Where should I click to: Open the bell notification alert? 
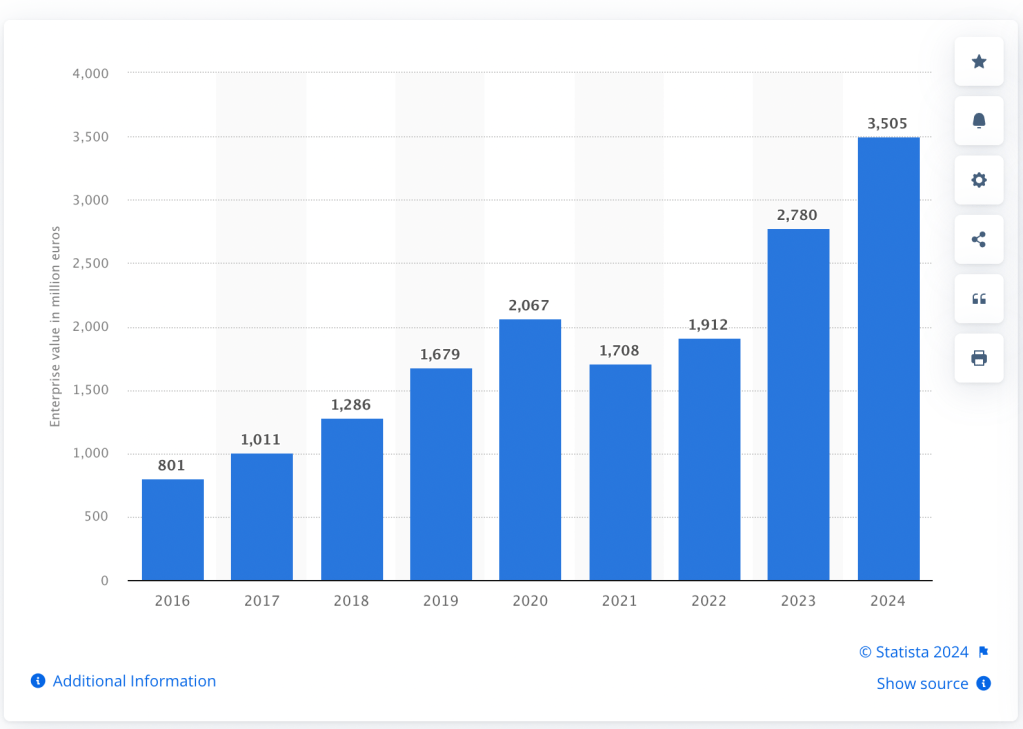point(979,121)
